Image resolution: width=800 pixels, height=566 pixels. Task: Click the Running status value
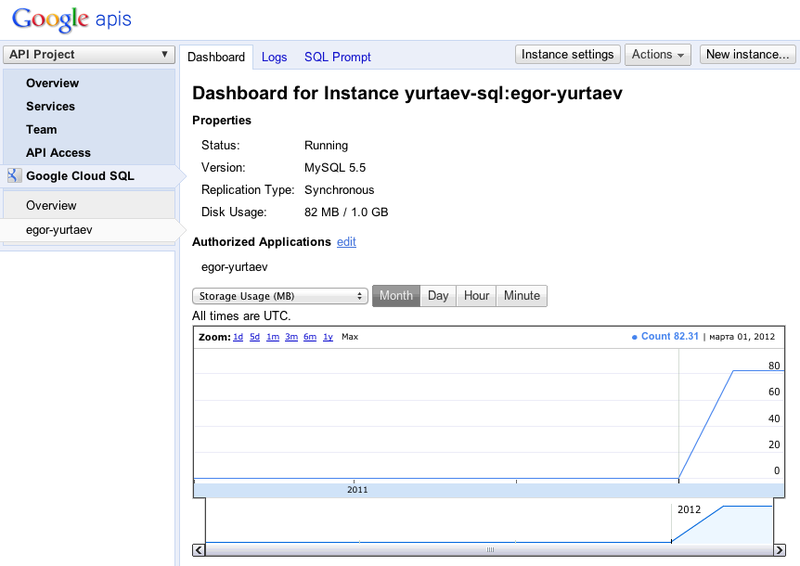tap(326, 145)
